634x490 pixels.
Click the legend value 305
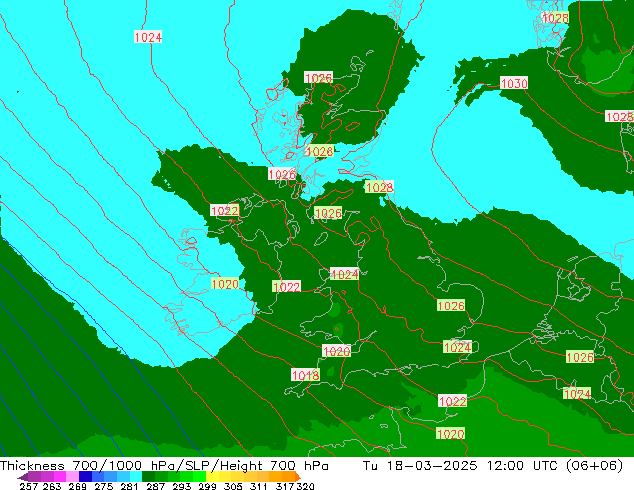(233, 486)
